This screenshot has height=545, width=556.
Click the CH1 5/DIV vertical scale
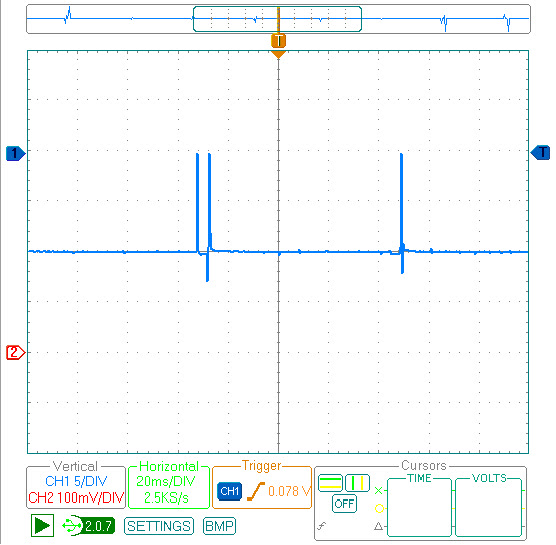(76, 481)
